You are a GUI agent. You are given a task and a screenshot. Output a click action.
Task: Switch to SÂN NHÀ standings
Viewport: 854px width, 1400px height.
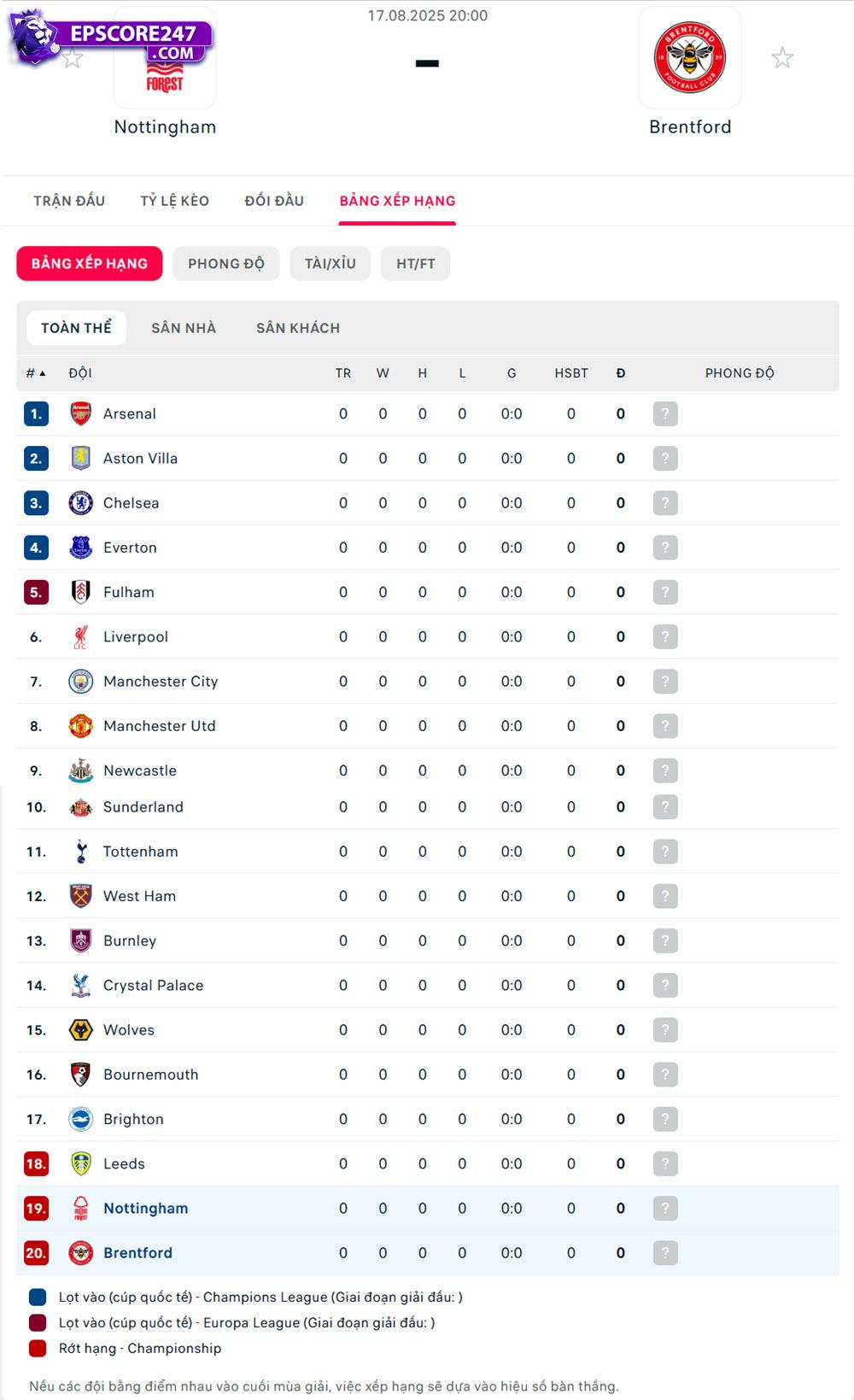tap(184, 328)
